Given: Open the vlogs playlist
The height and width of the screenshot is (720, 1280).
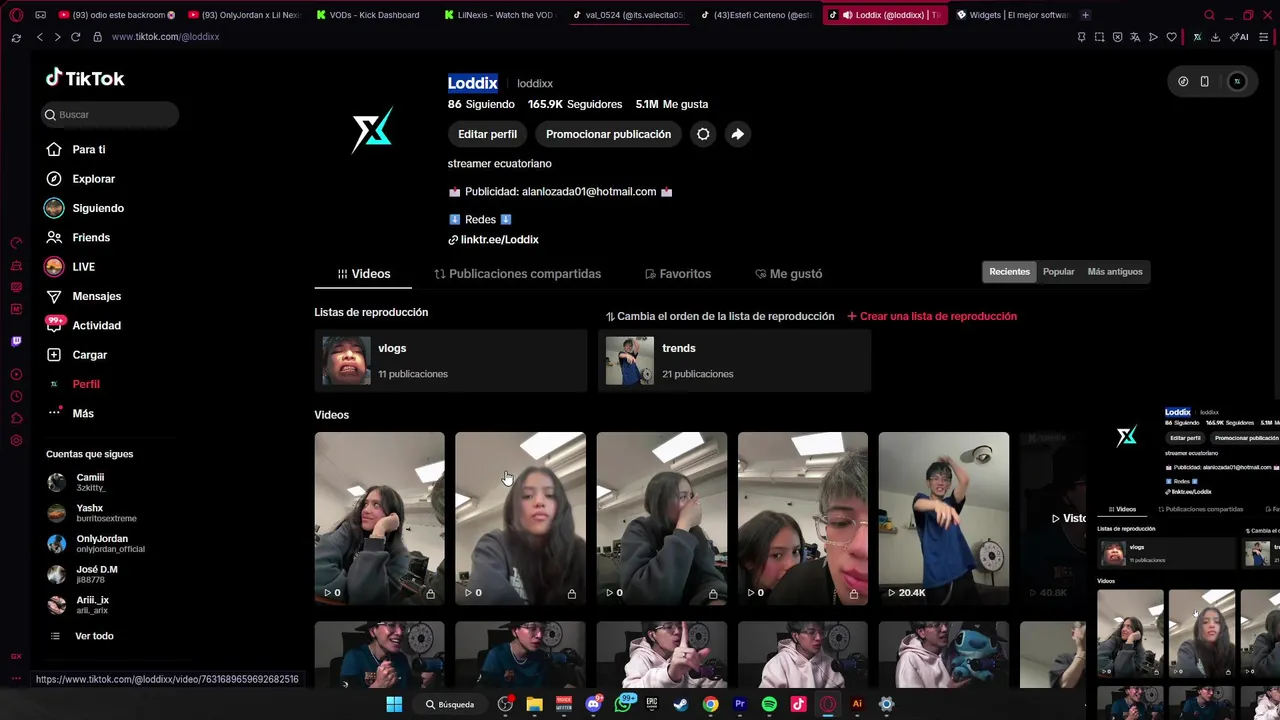Looking at the screenshot, I should [x=450, y=360].
